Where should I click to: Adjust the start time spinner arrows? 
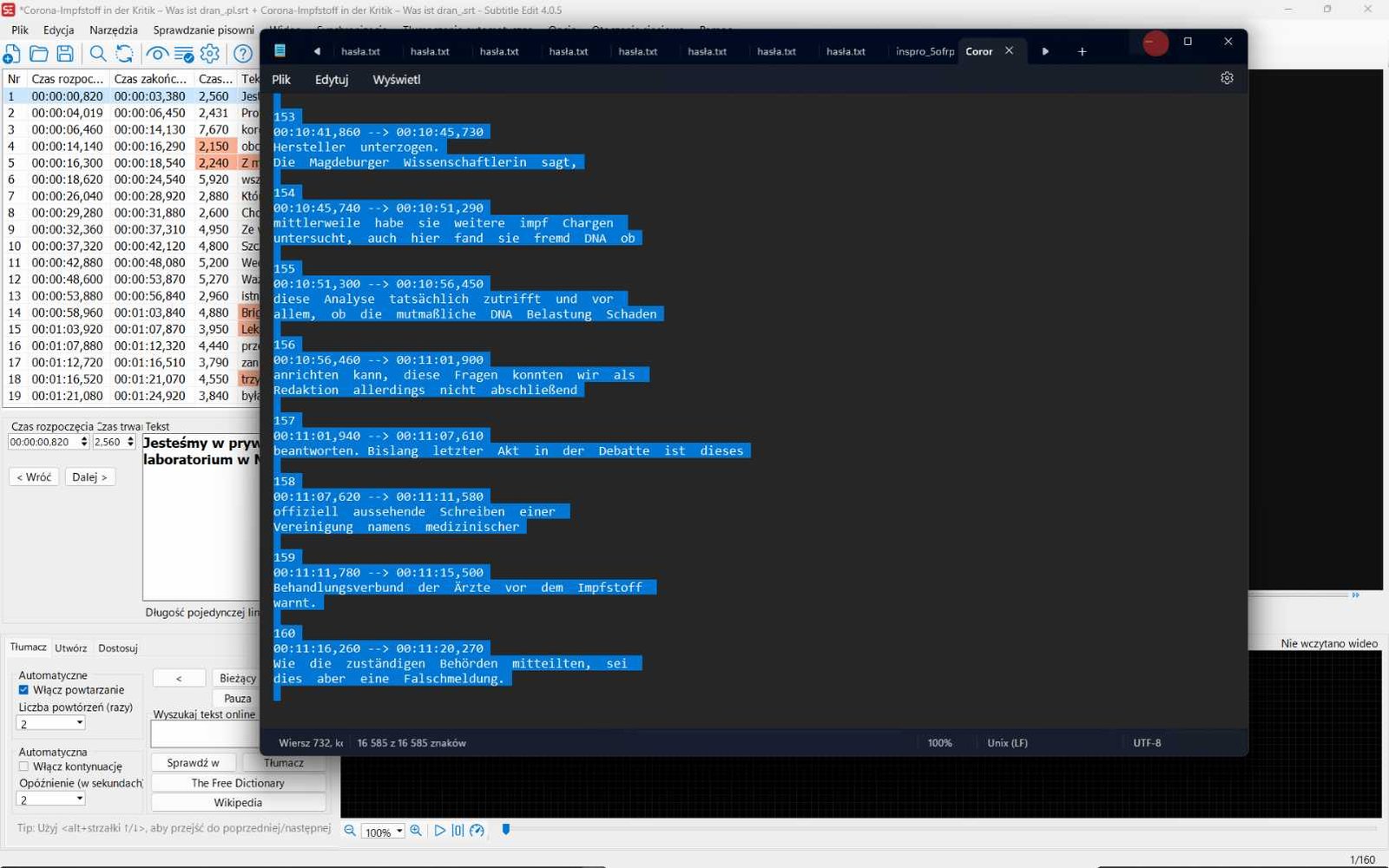[x=84, y=442]
